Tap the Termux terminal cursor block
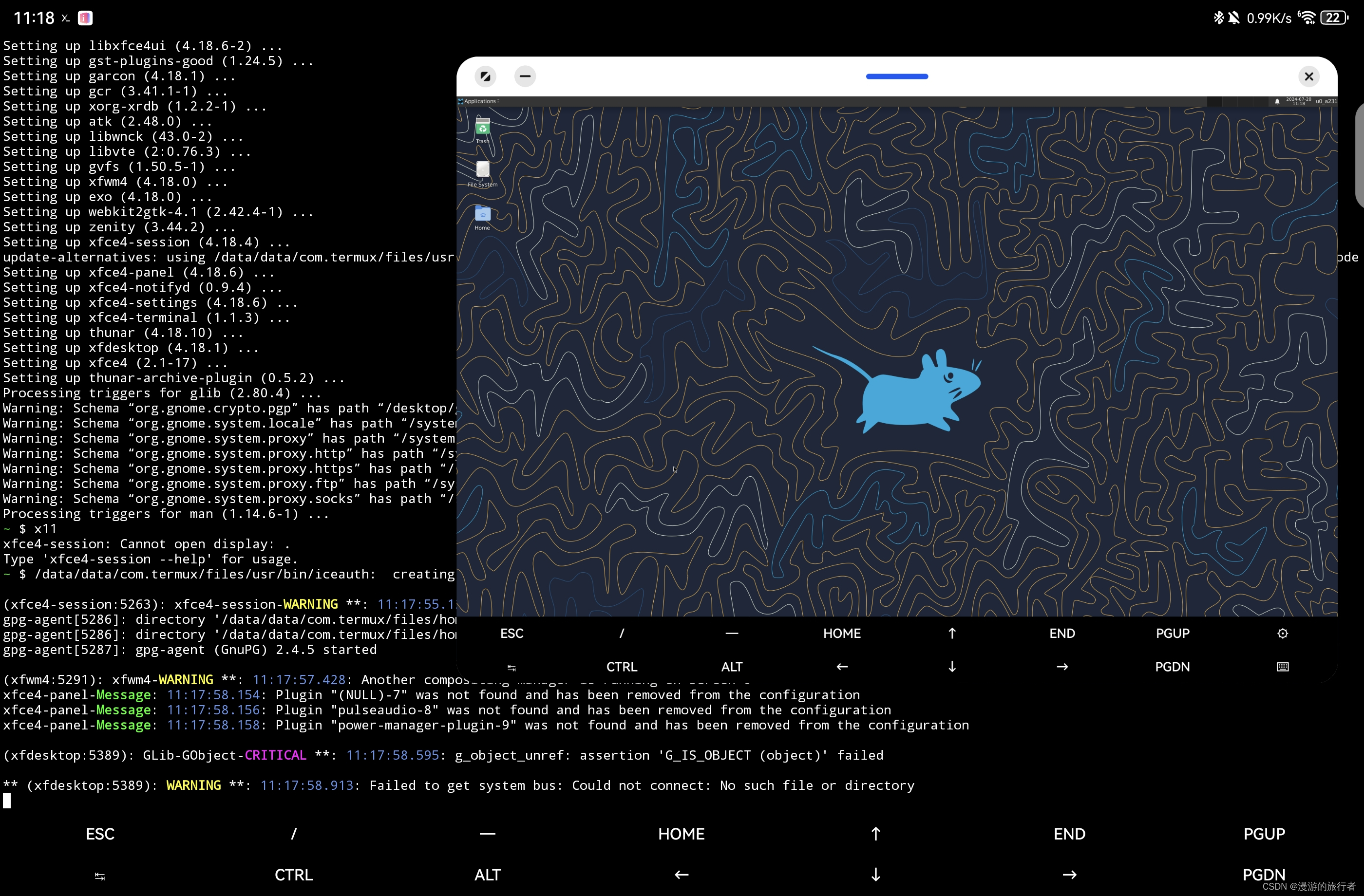Image resolution: width=1364 pixels, height=896 pixels. coord(7,801)
